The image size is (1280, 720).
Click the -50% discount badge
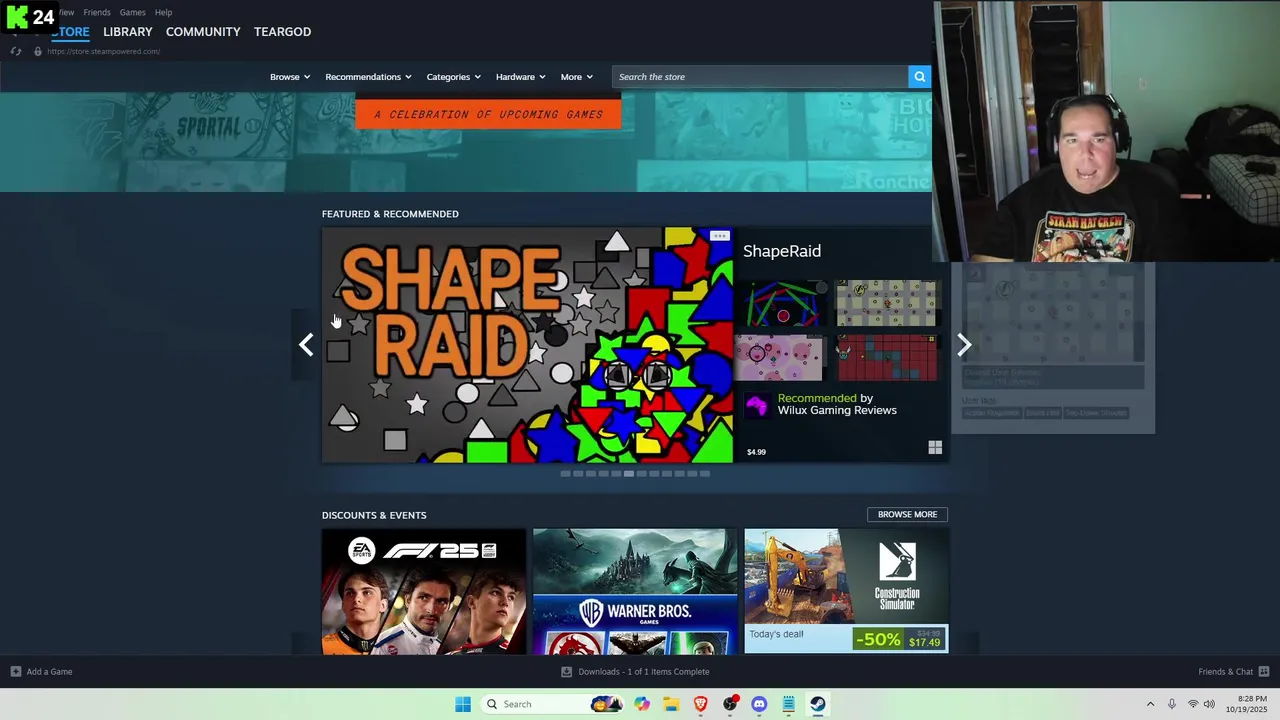[x=878, y=639]
